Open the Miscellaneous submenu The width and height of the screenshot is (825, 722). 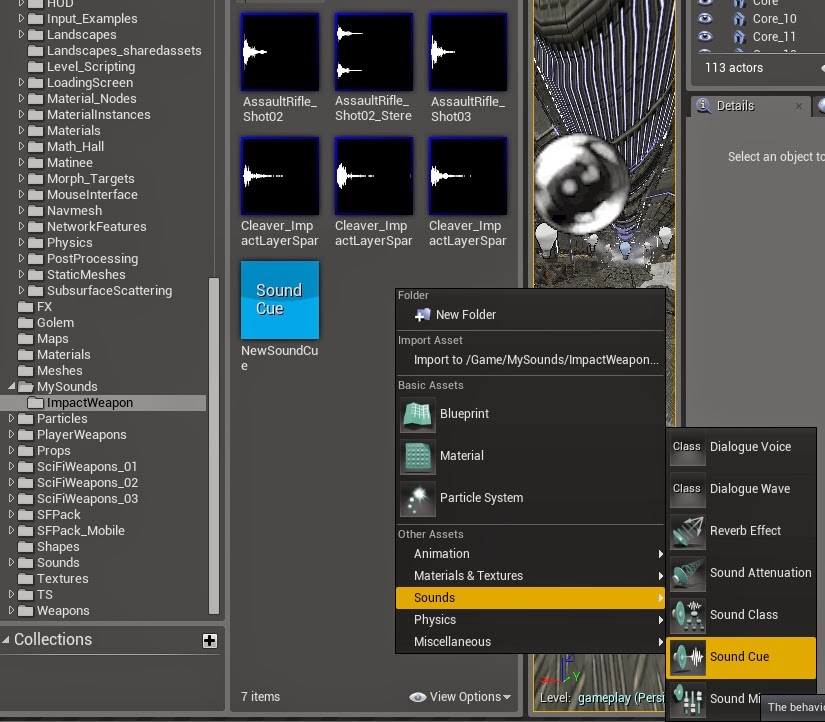530,643
